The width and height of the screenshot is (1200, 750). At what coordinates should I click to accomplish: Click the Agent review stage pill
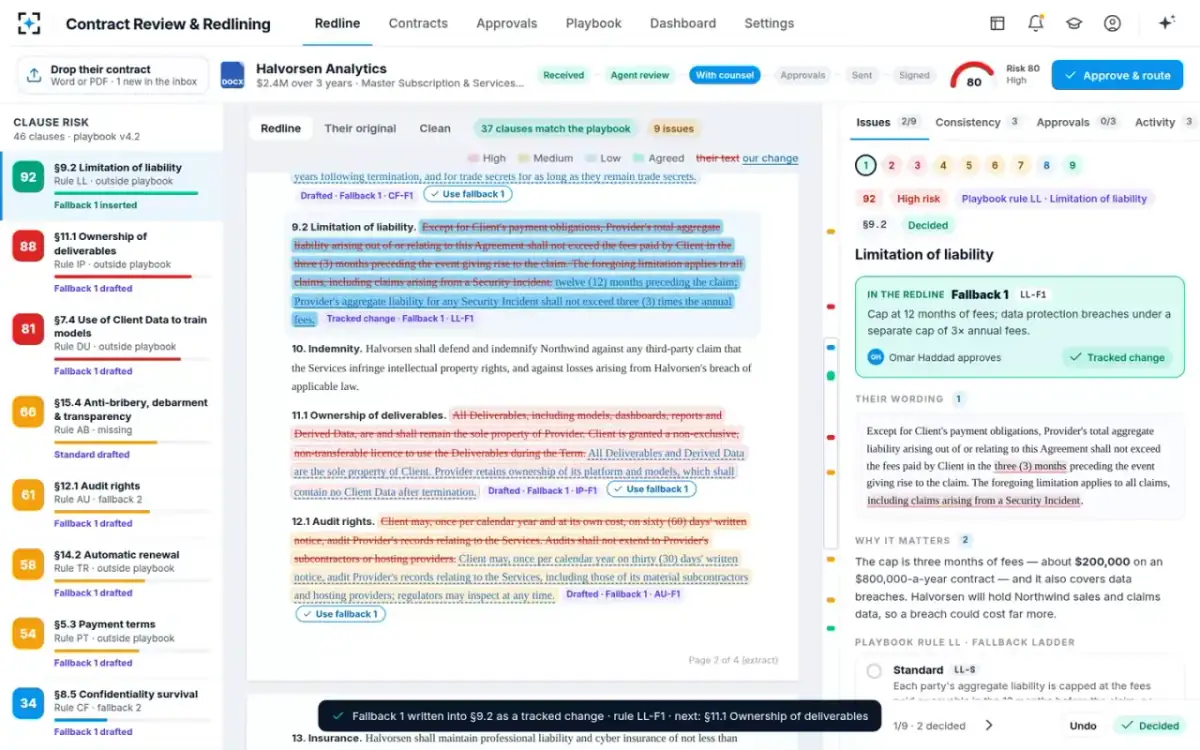point(639,75)
